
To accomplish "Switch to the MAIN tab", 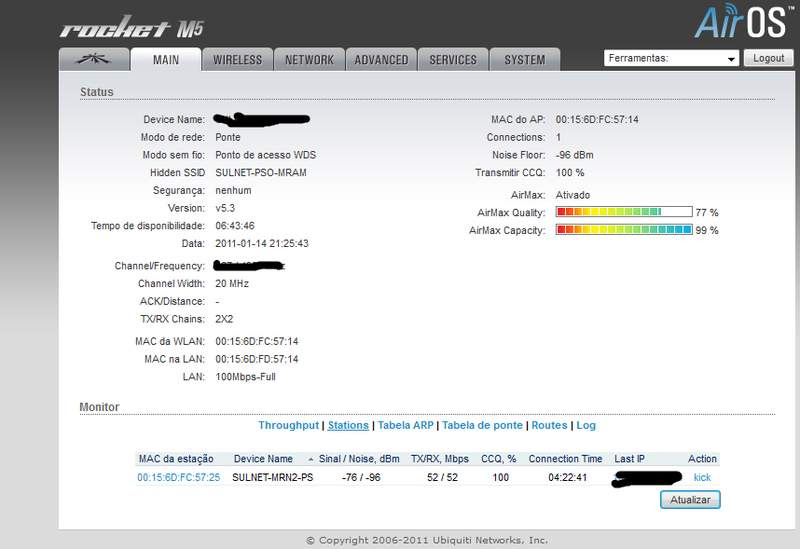I will tap(166, 60).
